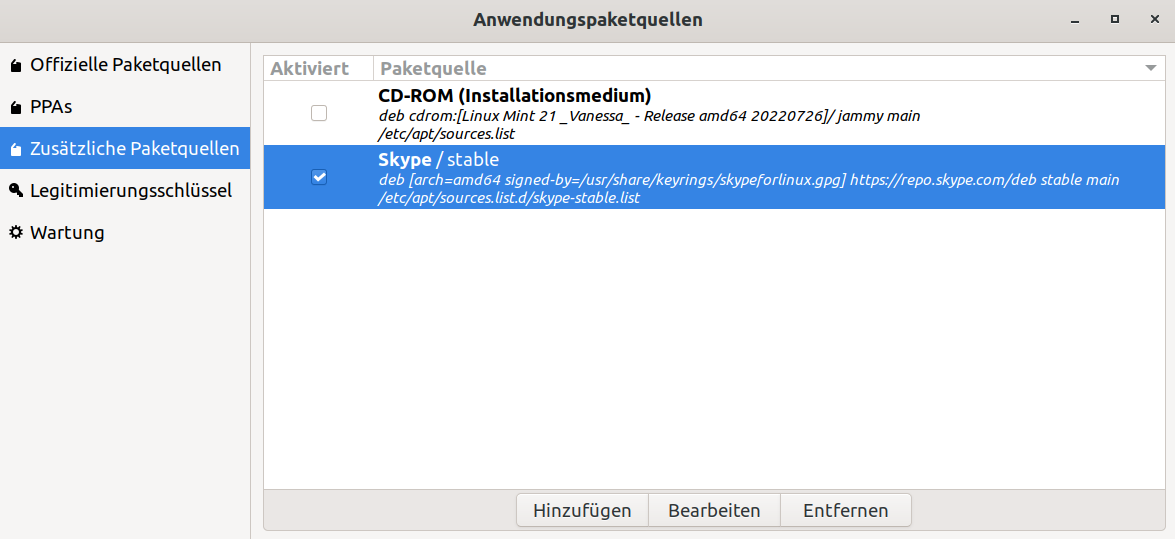The width and height of the screenshot is (1175, 539).
Task: Click the Paketquelle column header label
Action: click(x=433, y=69)
